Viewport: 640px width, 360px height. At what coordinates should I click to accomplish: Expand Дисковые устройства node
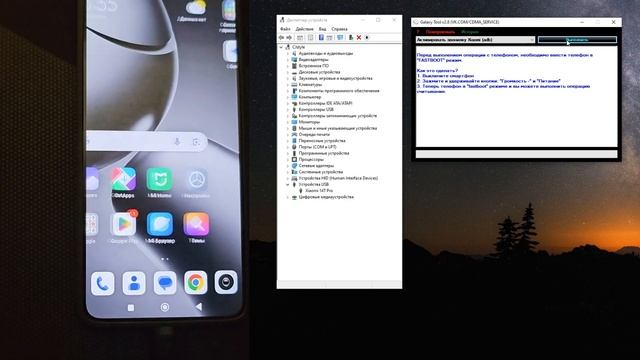[288, 72]
